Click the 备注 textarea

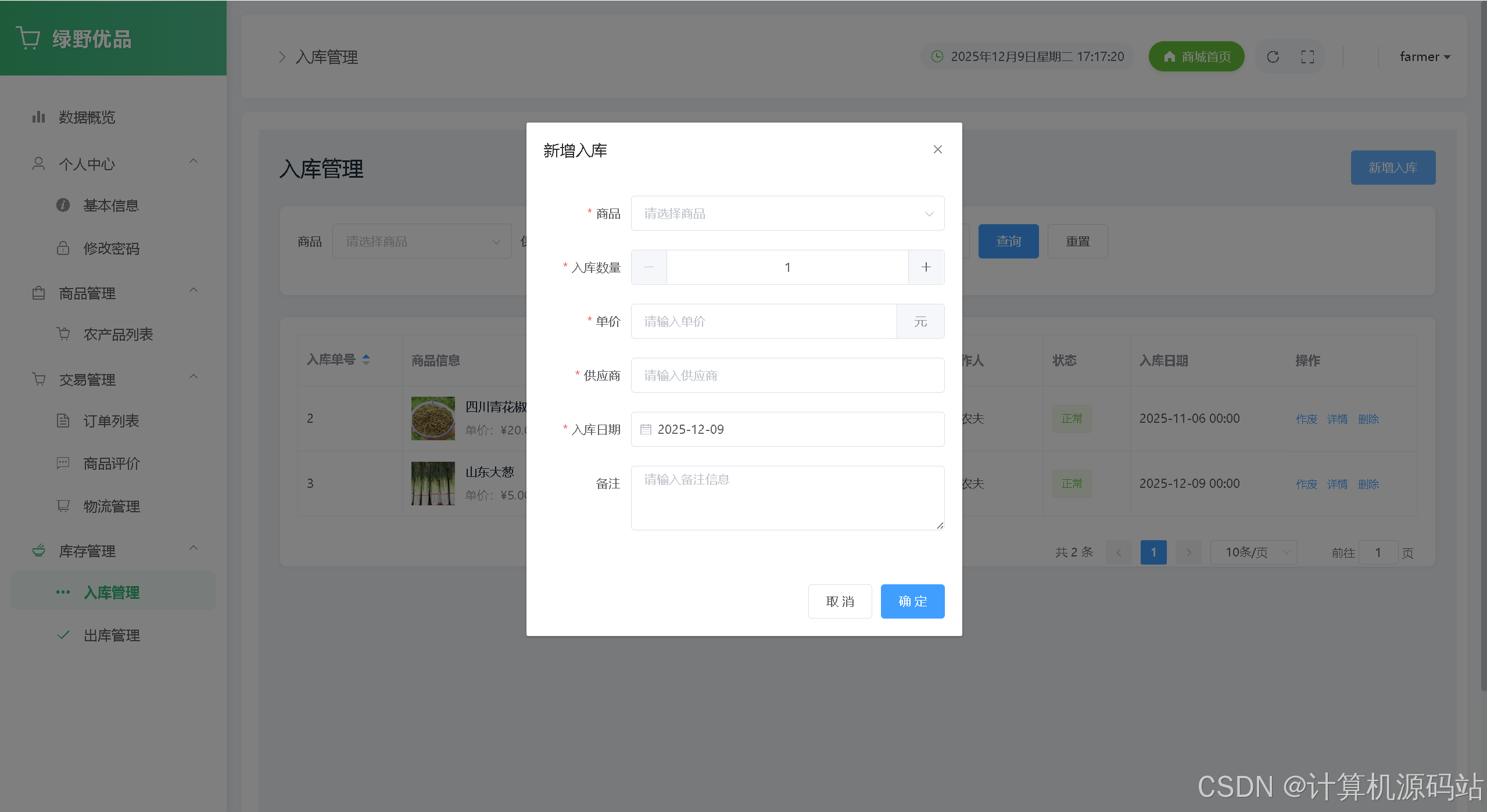tap(787, 498)
